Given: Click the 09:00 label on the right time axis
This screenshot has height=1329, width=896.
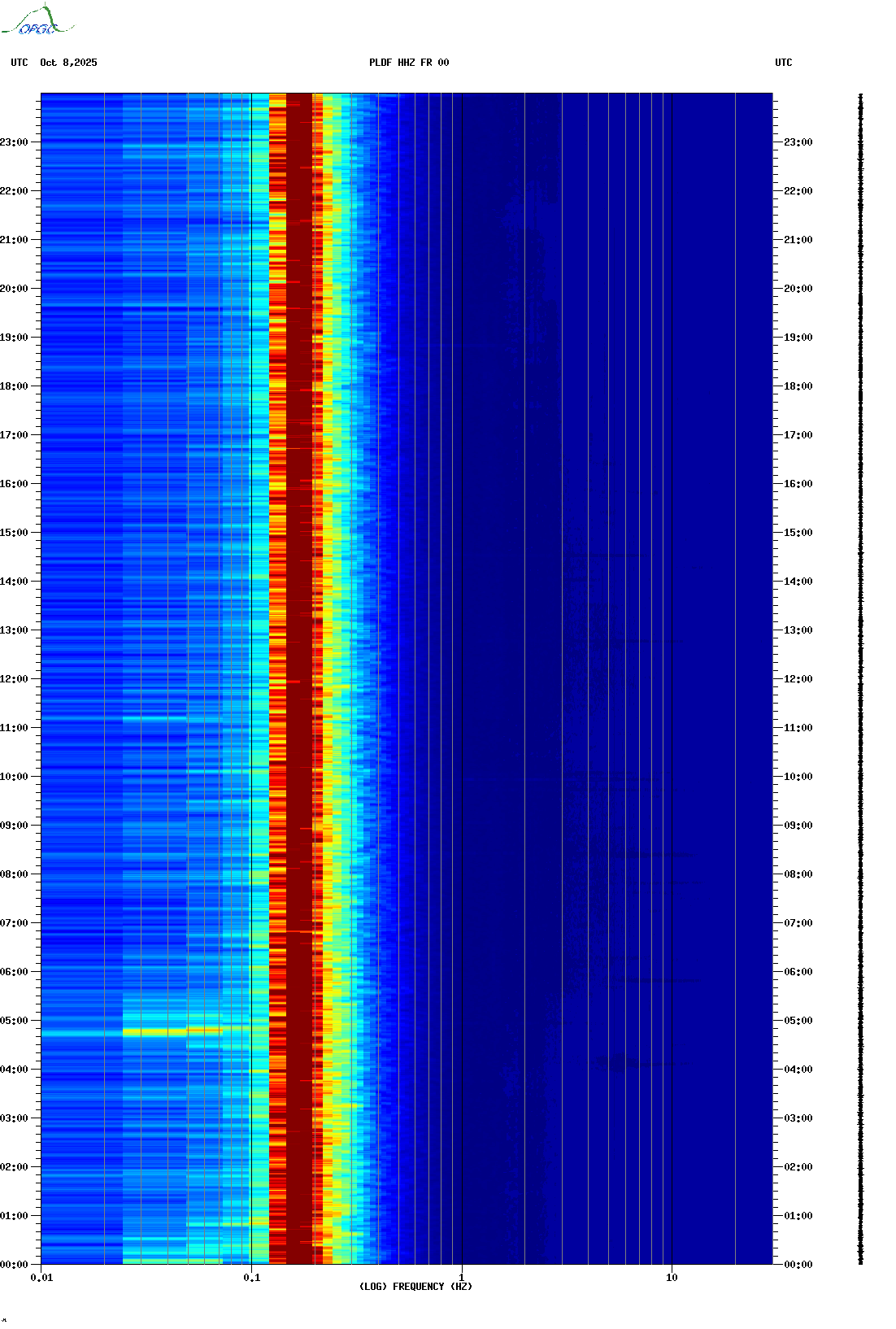Looking at the screenshot, I should (x=798, y=826).
